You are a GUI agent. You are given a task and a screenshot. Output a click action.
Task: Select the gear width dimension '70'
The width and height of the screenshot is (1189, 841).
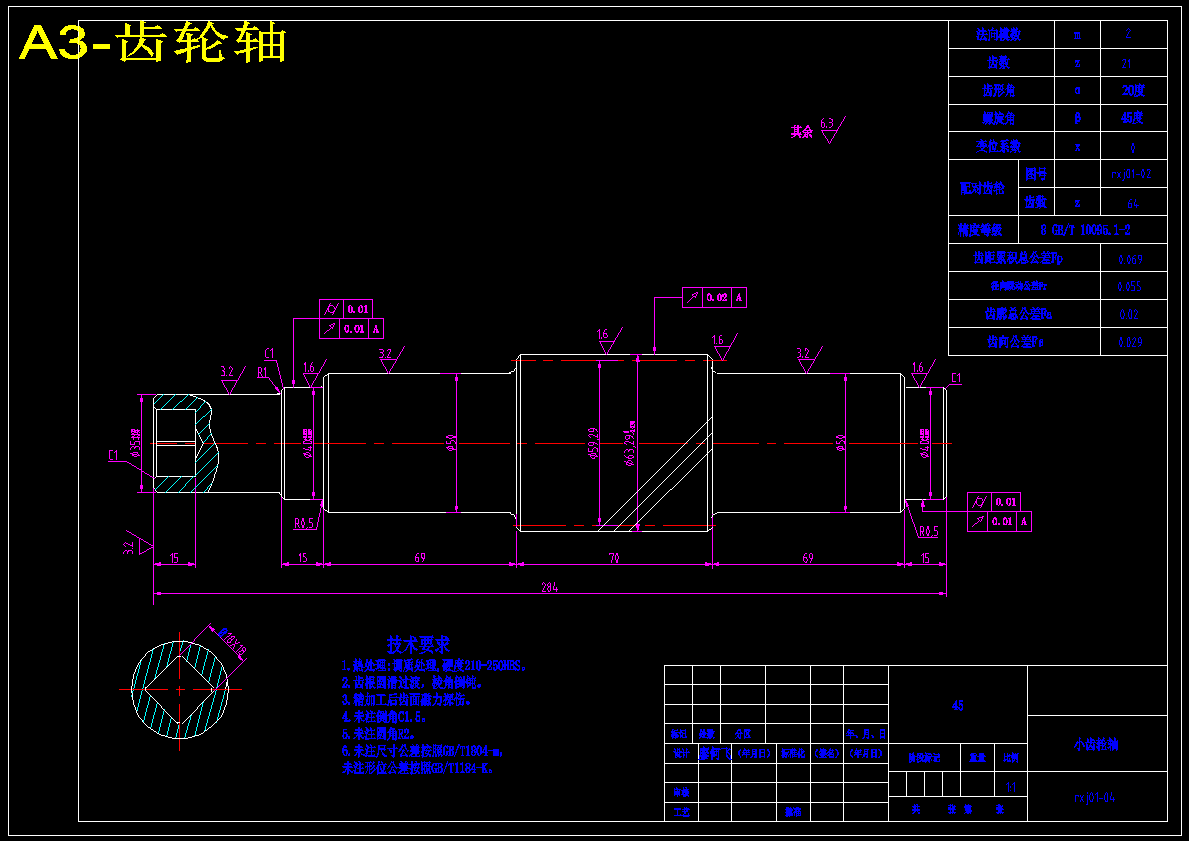614,558
